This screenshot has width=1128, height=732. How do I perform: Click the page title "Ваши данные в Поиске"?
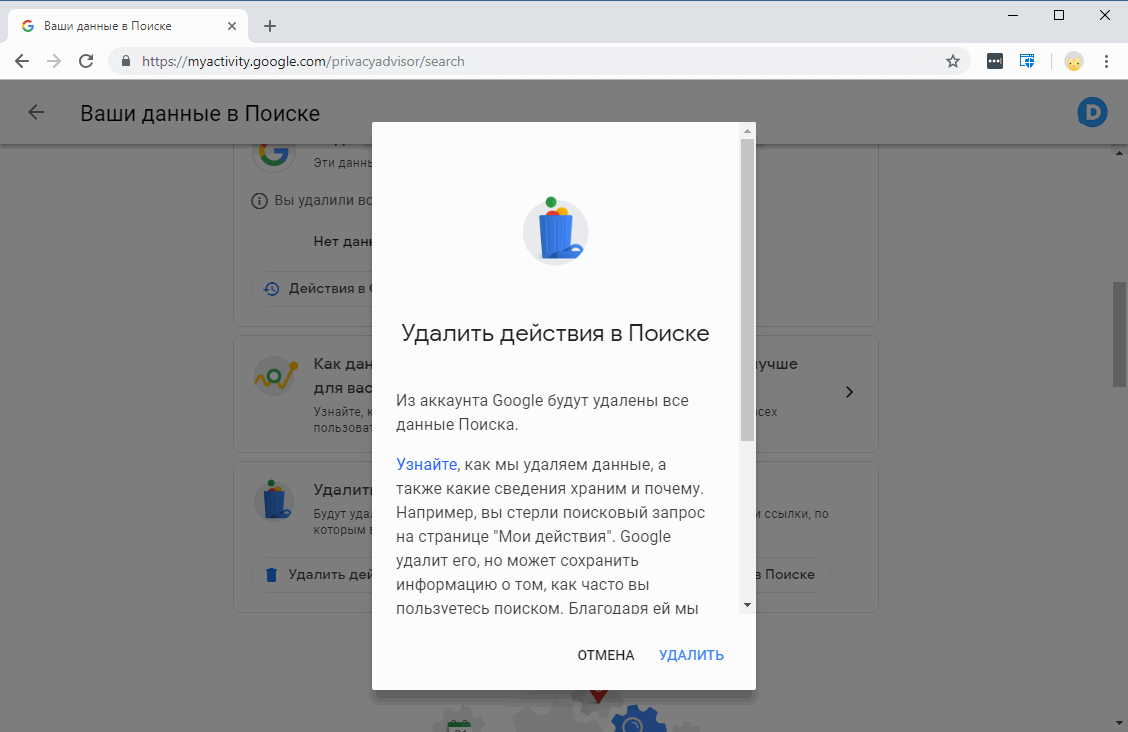click(x=200, y=113)
